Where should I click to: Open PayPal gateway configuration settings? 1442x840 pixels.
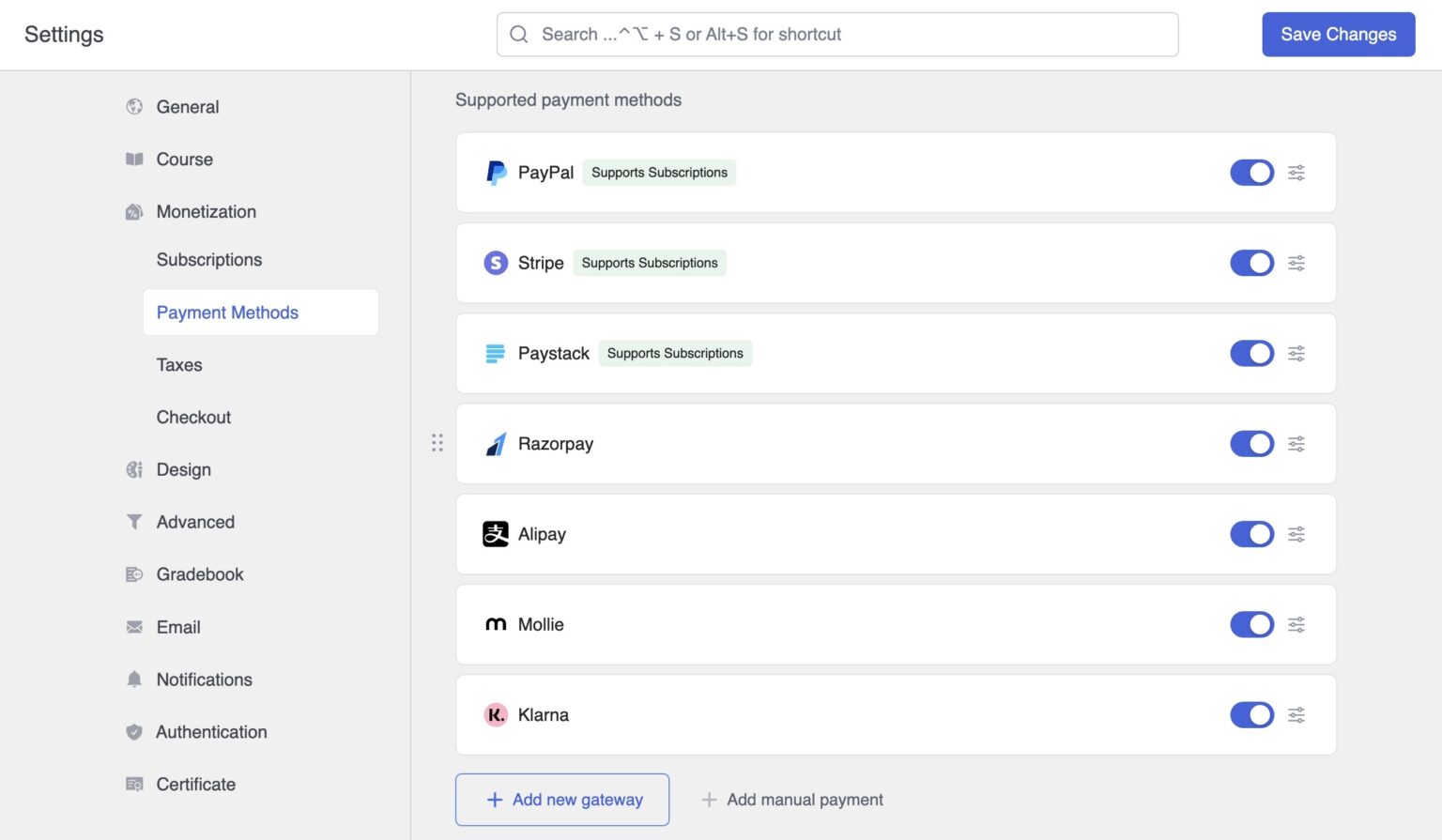(1296, 173)
